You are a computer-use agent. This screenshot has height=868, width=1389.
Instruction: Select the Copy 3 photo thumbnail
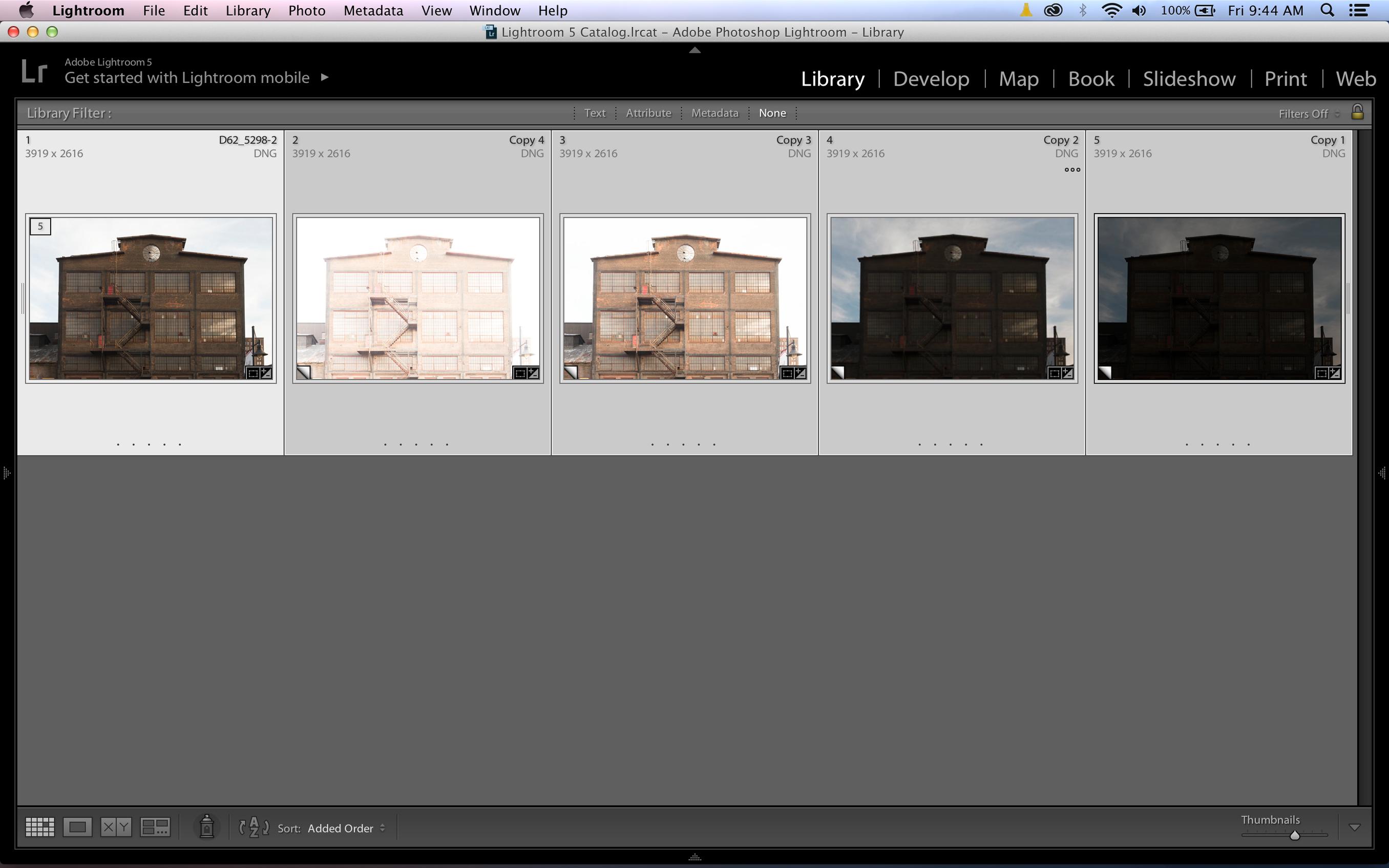685,298
